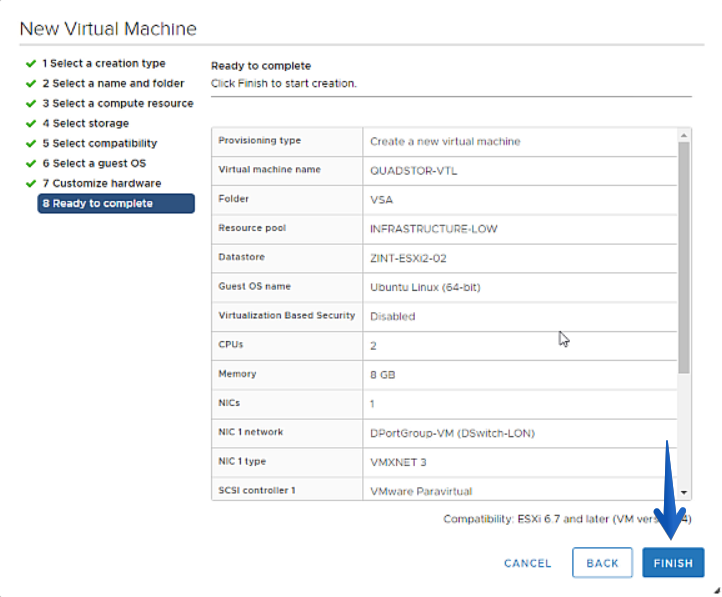Screen dimensions: 722x597
Task: Open step 2 Select a name and folder
Action: tap(113, 83)
